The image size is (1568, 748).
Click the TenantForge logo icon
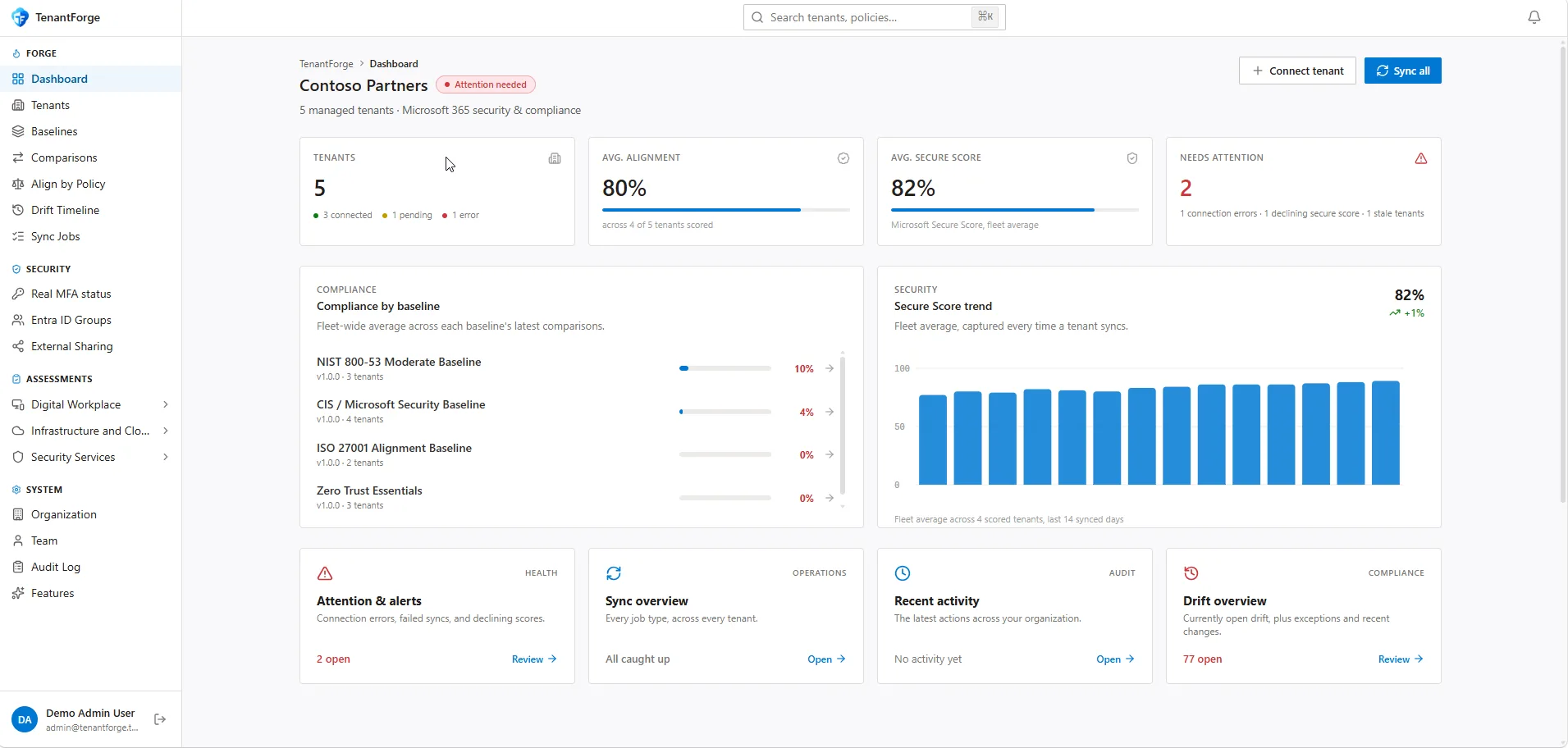tap(20, 17)
